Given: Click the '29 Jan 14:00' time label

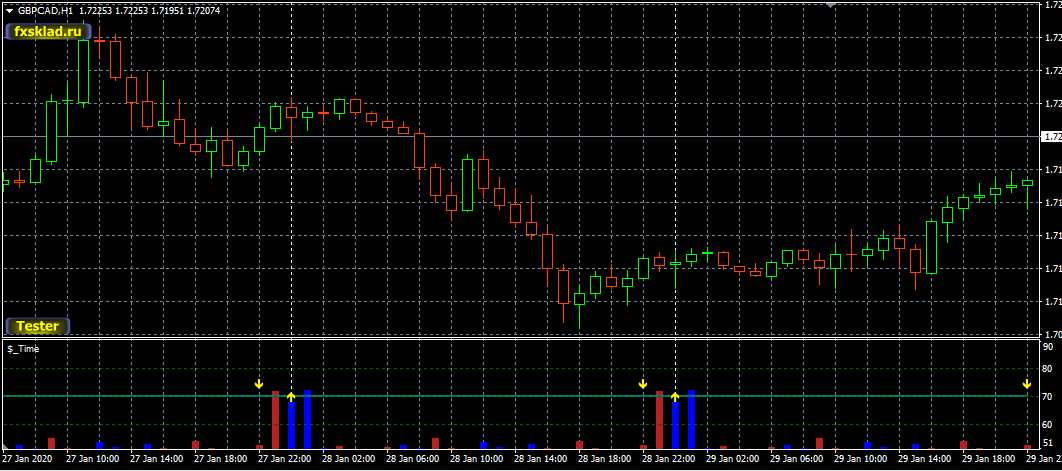Looking at the screenshot, I should pyautogui.click(x=924, y=458).
